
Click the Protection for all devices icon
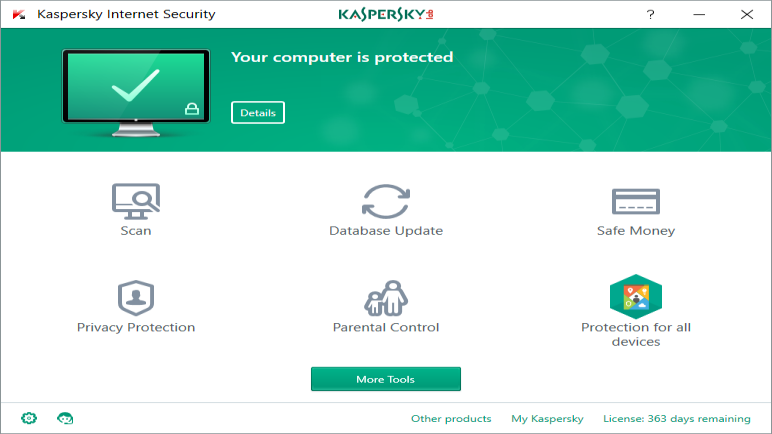pyautogui.click(x=636, y=296)
